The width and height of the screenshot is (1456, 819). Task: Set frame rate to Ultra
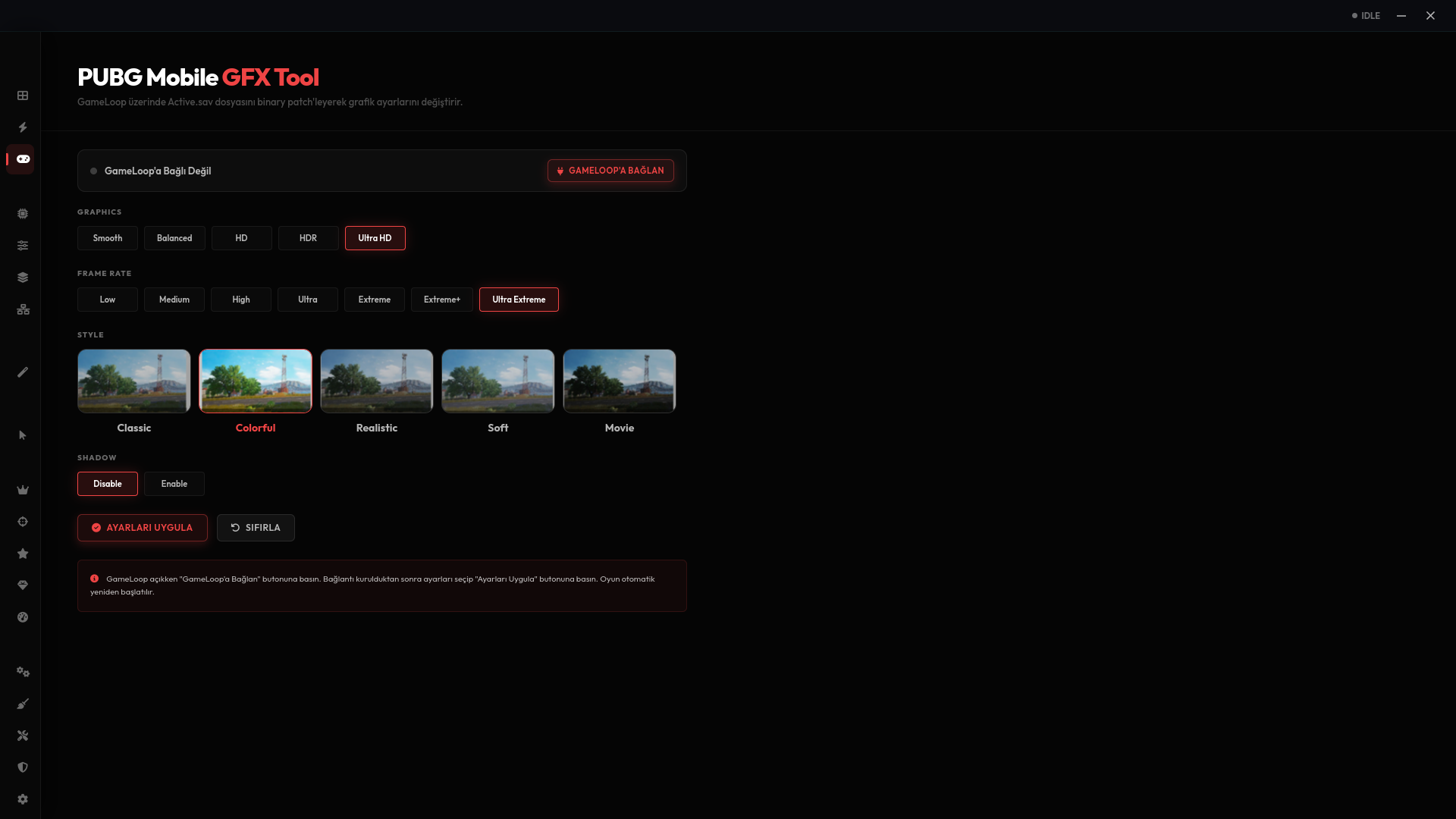(x=308, y=300)
